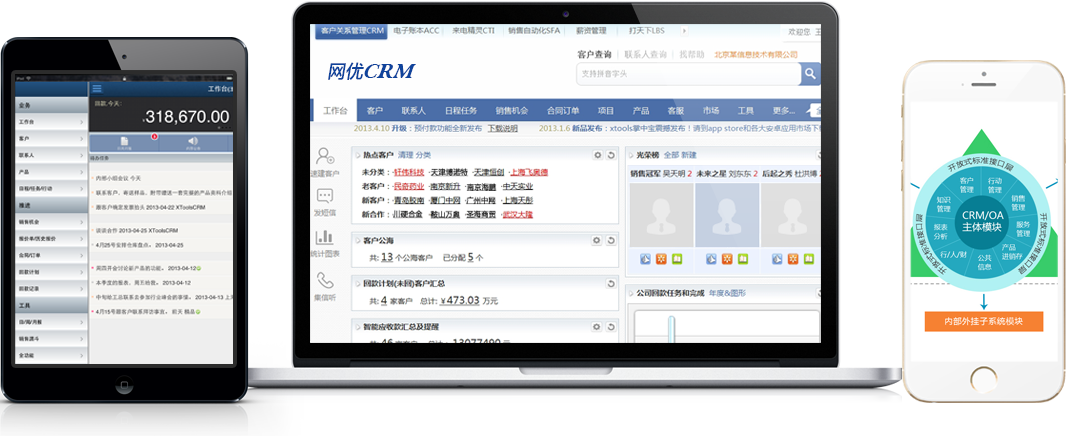Open the 发短信 send SMS icon
Screen dimensions: 1069x436
click(325, 197)
